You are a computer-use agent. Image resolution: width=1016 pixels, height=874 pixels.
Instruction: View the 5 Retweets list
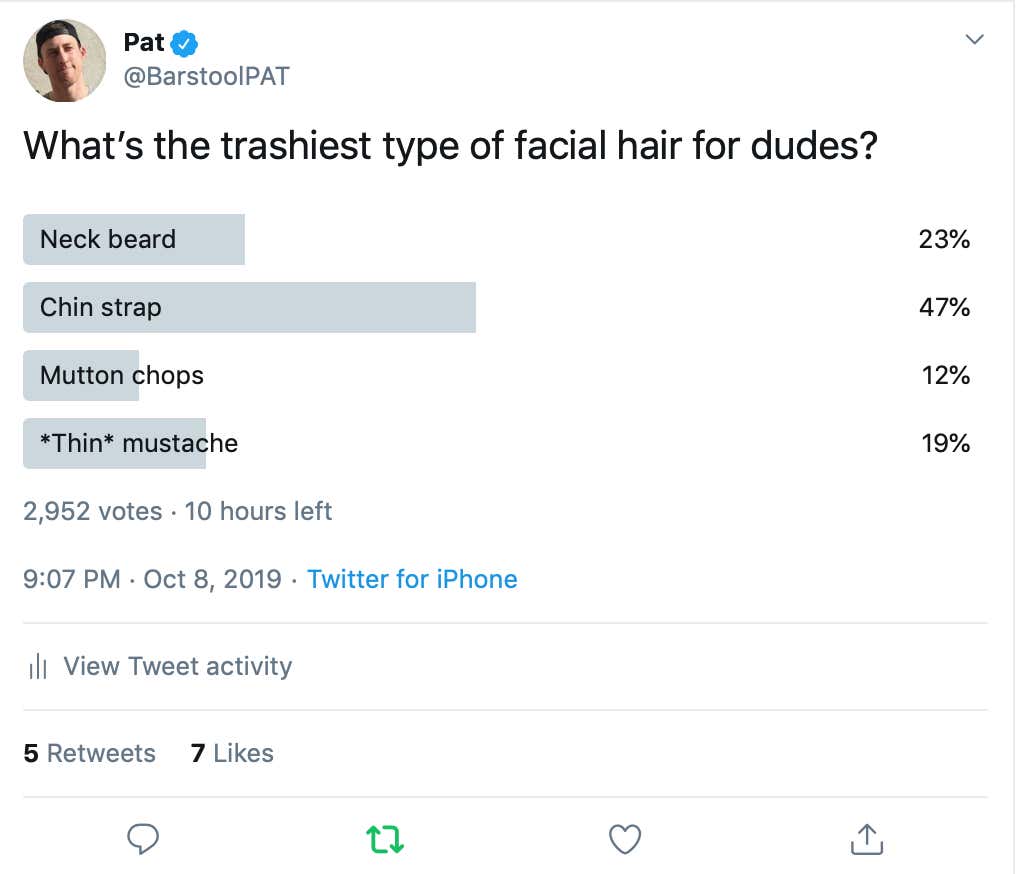coord(89,753)
